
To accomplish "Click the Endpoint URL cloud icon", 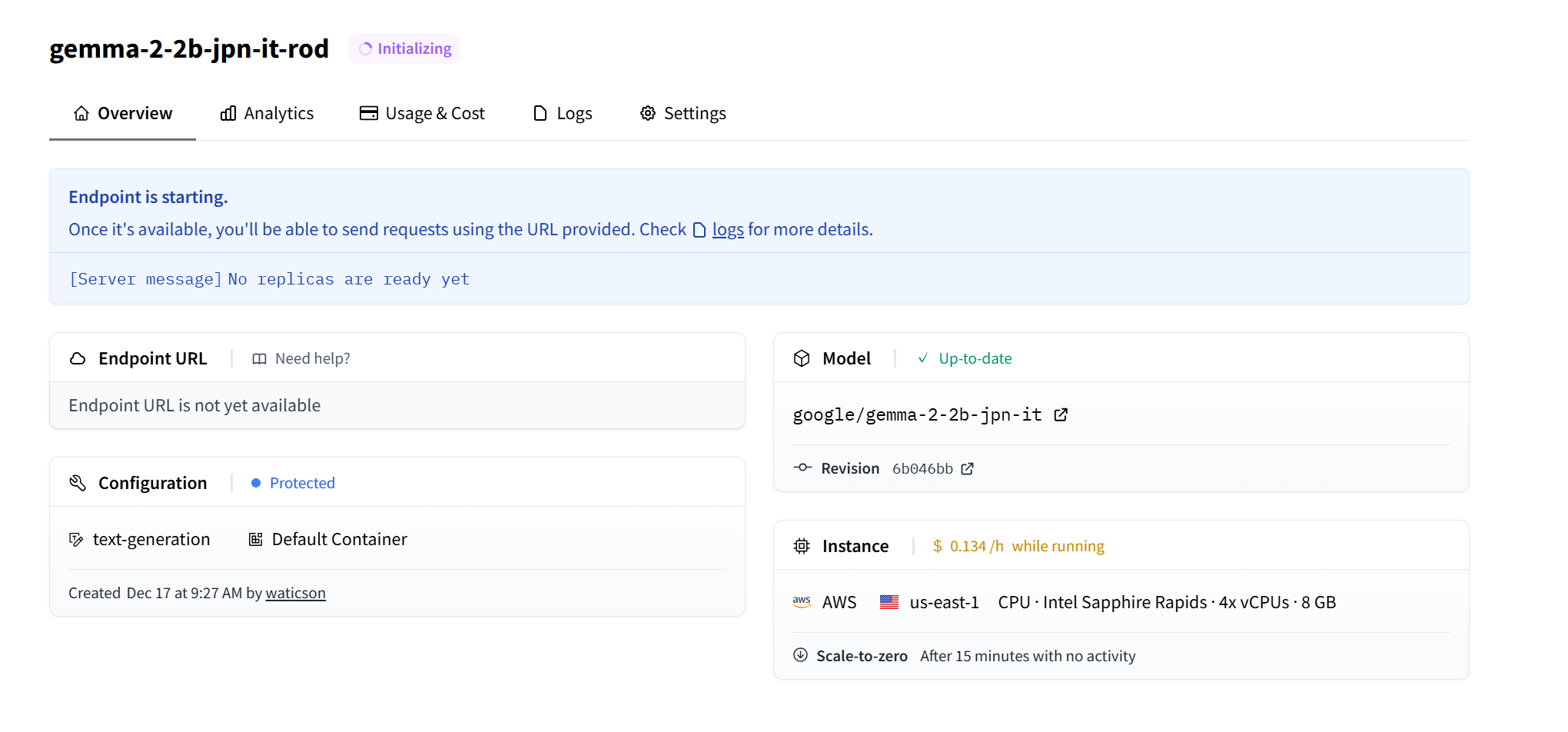I will pos(78,359).
